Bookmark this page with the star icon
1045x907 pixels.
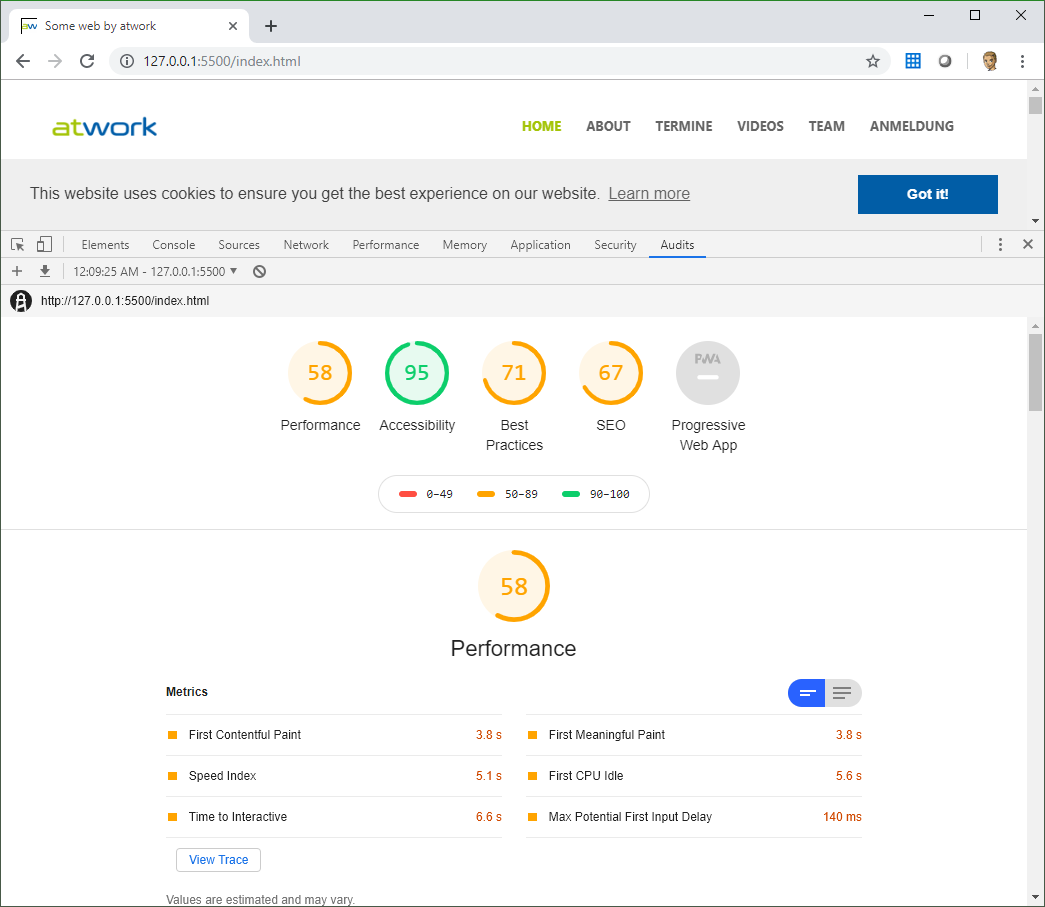(872, 61)
